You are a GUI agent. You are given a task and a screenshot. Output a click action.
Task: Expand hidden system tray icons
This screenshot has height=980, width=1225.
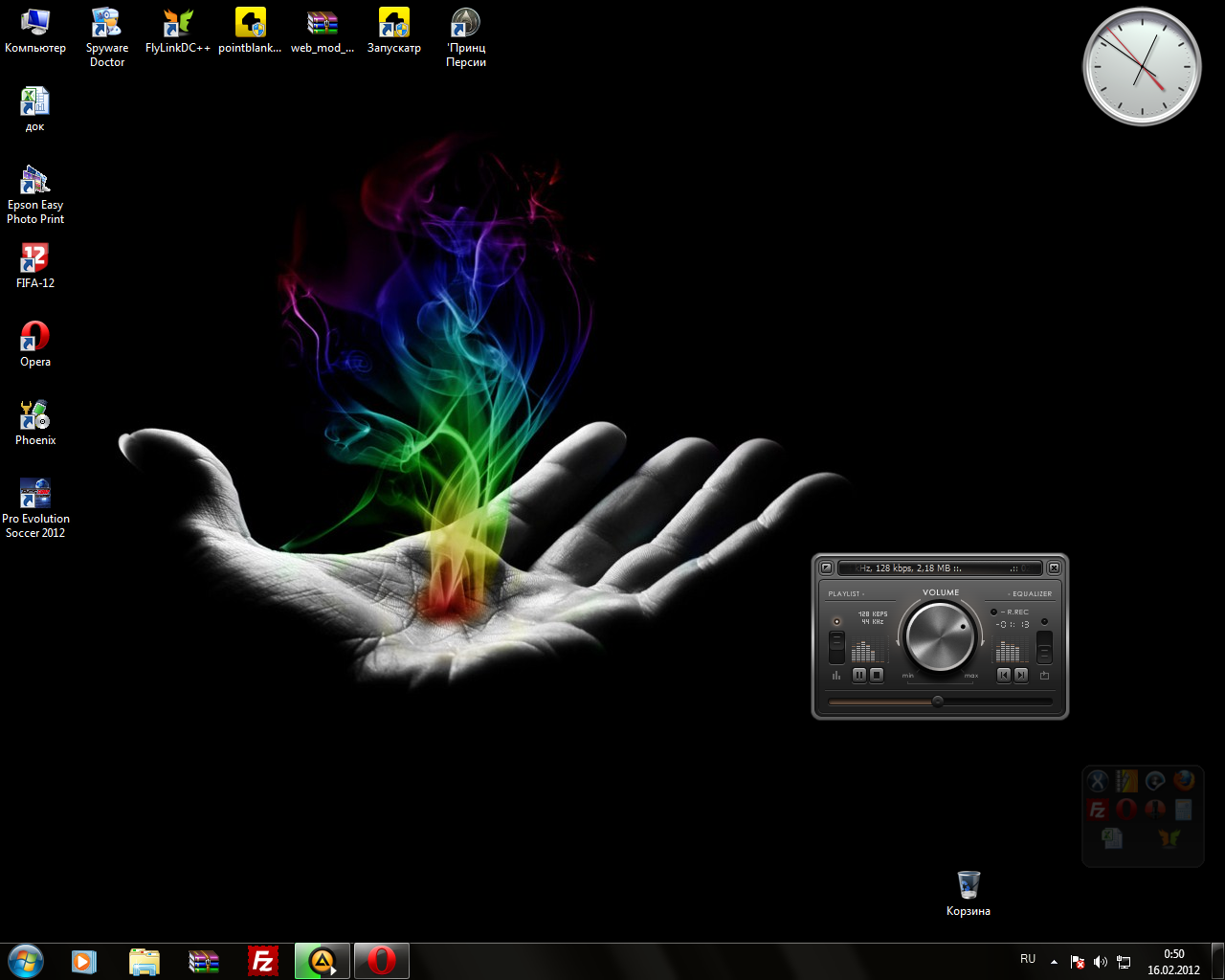coord(1054,961)
